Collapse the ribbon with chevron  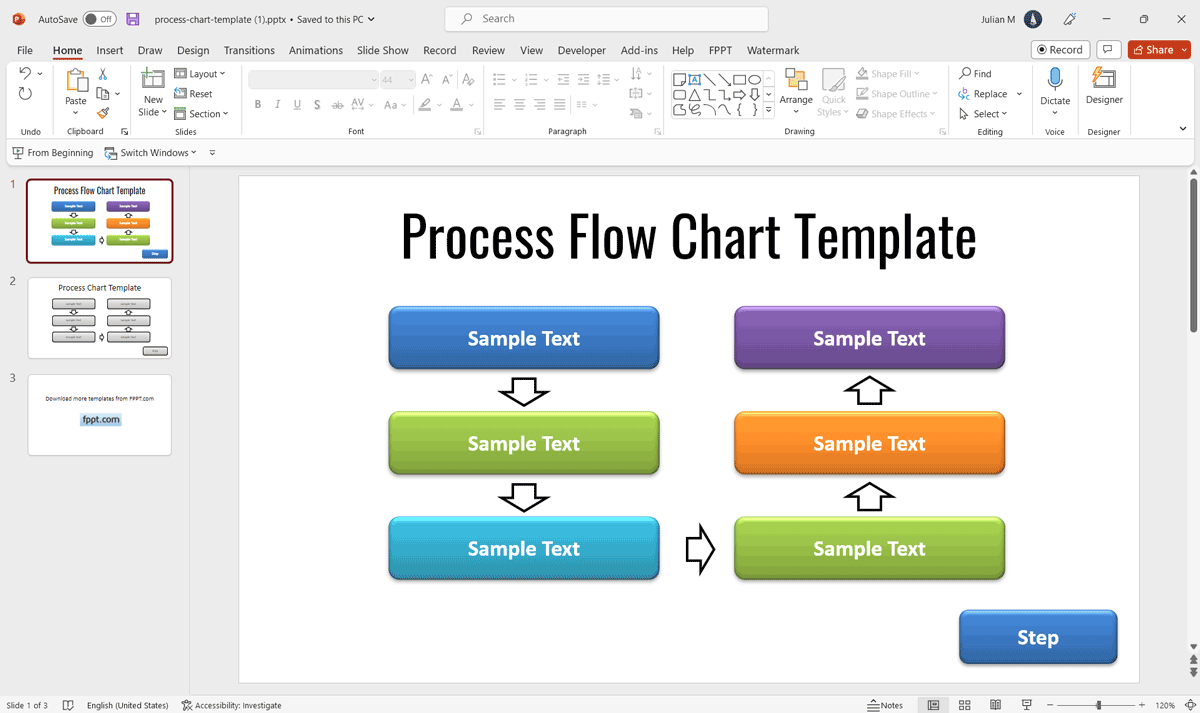pos(1183,129)
